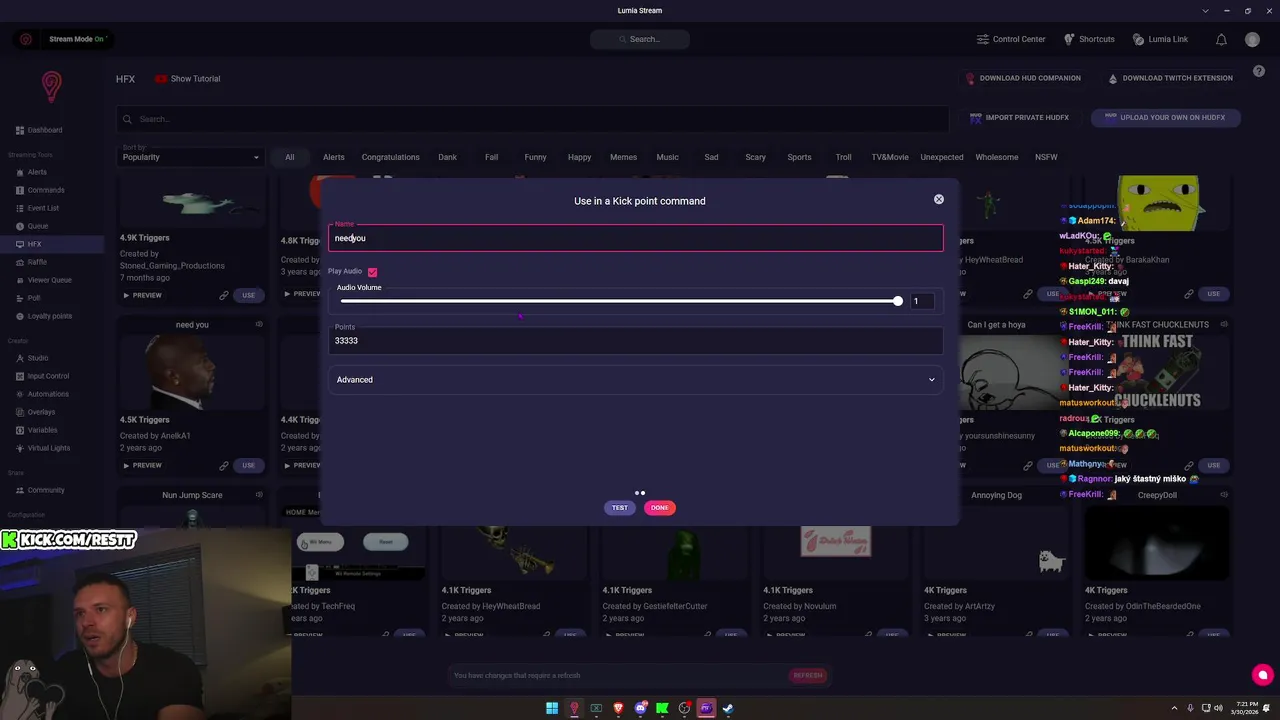Viewport: 1280px width, 720px height.
Task: Open Raffle in the sidebar
Action: click(31, 262)
